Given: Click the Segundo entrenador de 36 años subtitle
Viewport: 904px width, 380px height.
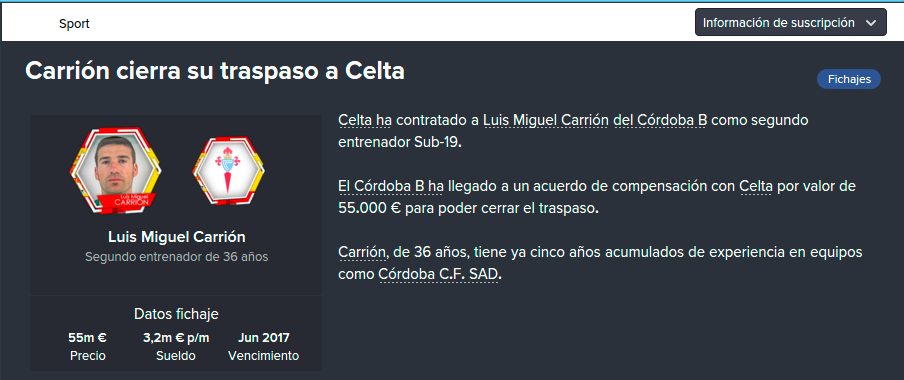Looking at the screenshot, I should click(176, 257).
